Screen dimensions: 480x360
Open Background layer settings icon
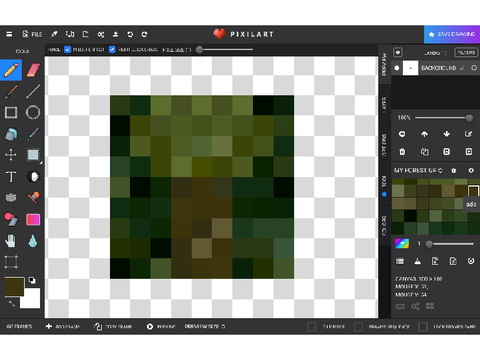pos(474,68)
